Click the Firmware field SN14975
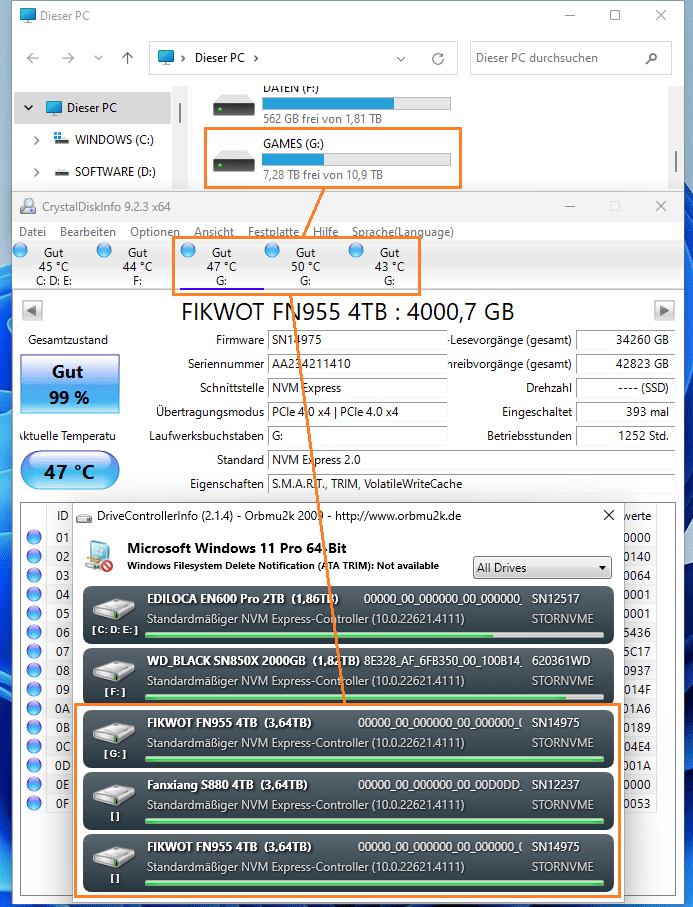This screenshot has width=693, height=907. point(357,340)
